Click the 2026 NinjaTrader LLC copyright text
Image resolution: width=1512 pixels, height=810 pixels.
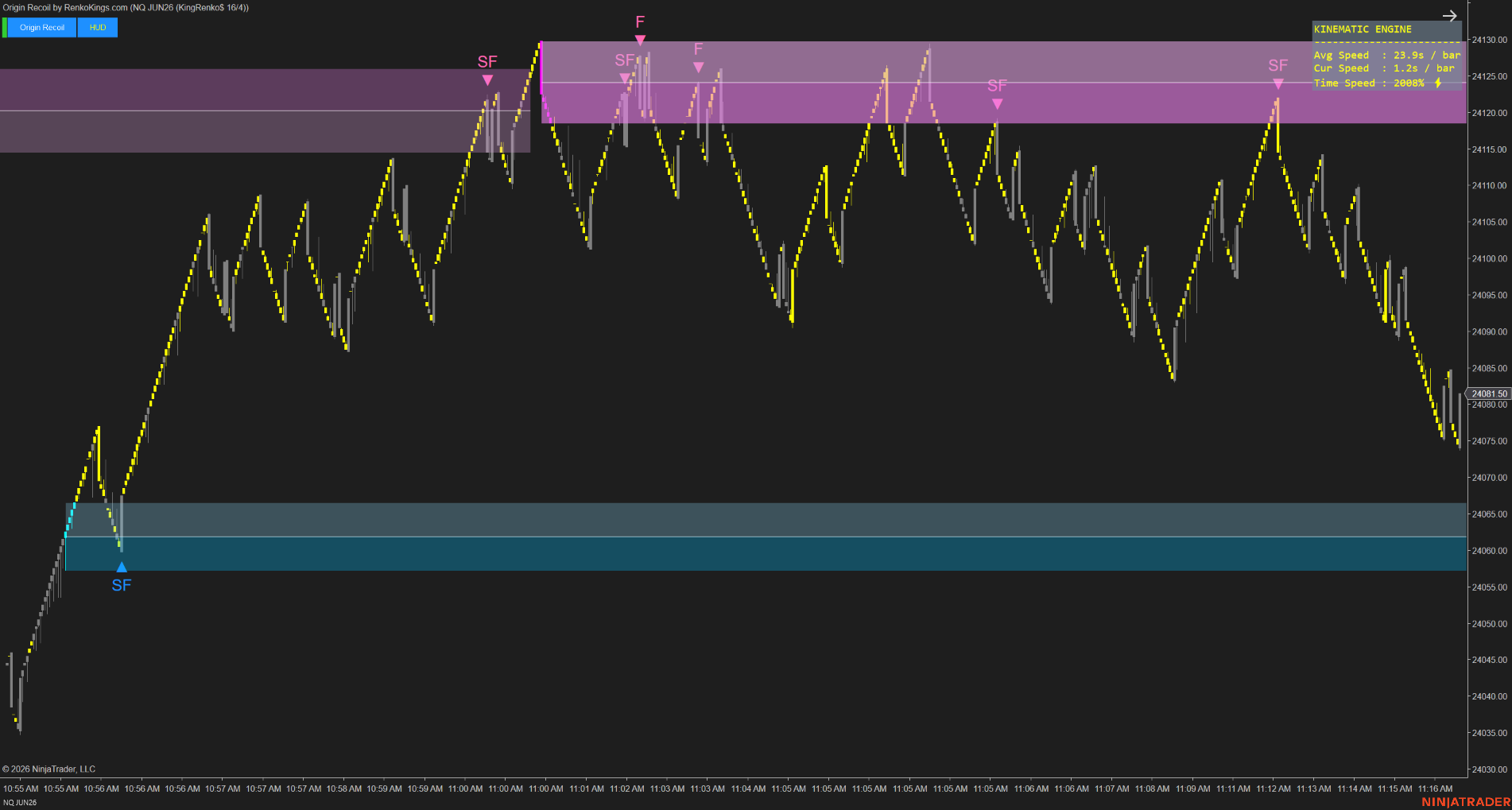click(x=49, y=769)
